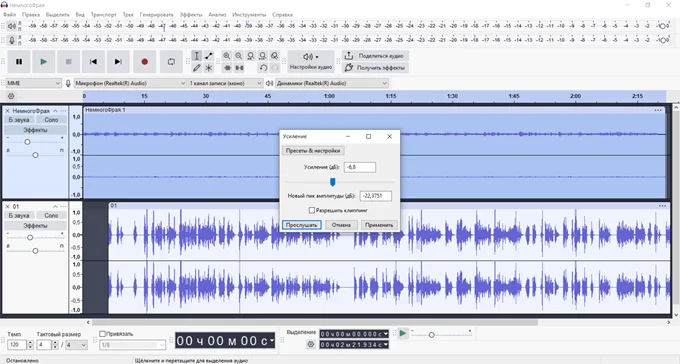This screenshot has height=364, width=680.
Task: Open the Справка menu
Action: point(282,14)
